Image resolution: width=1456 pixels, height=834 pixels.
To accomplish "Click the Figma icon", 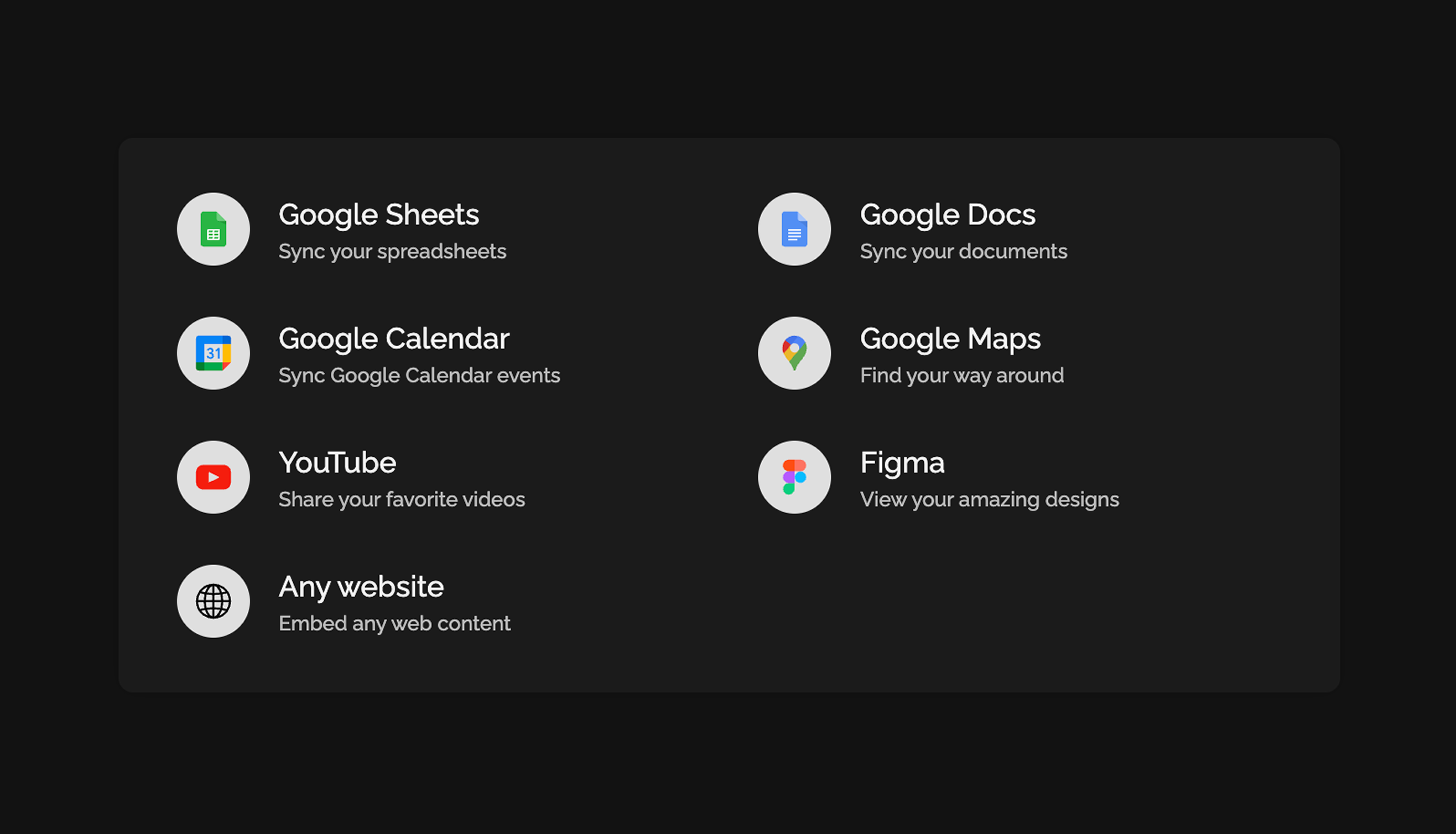I will pos(794,478).
